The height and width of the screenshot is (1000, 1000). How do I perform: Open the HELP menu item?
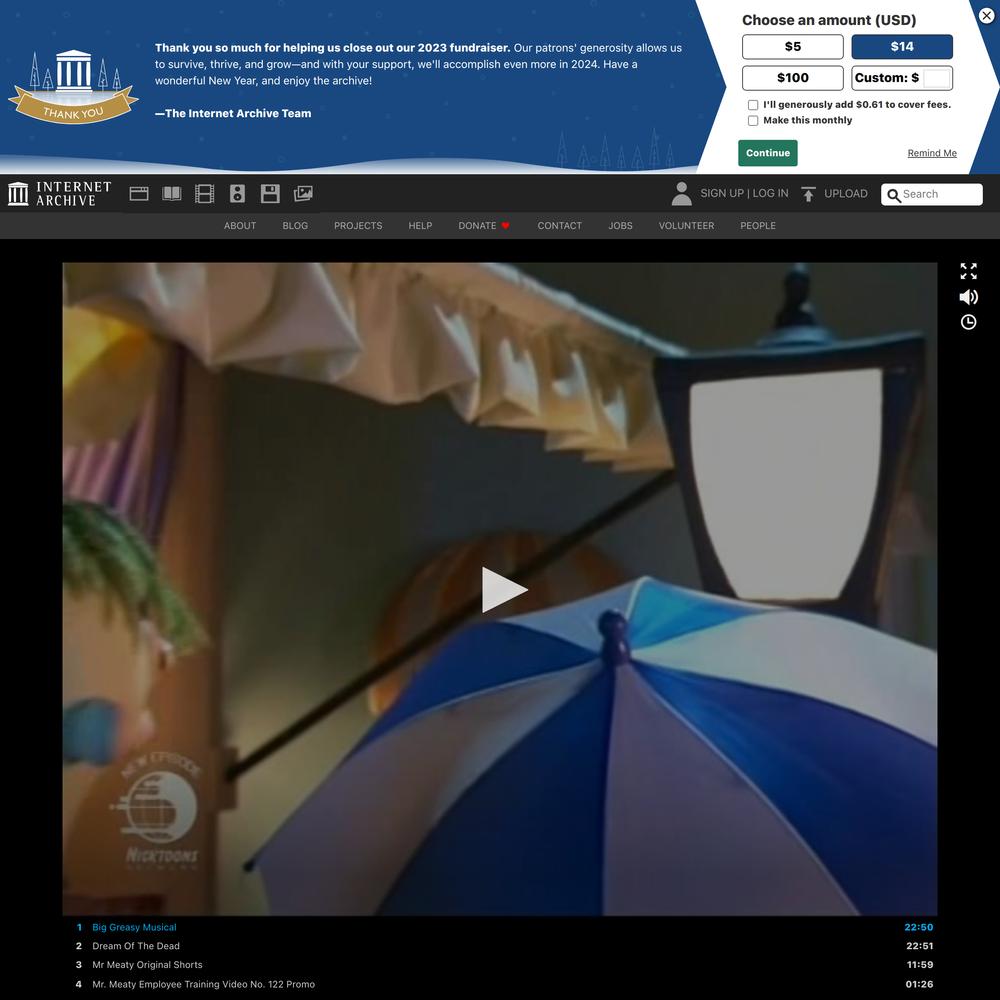(420, 226)
